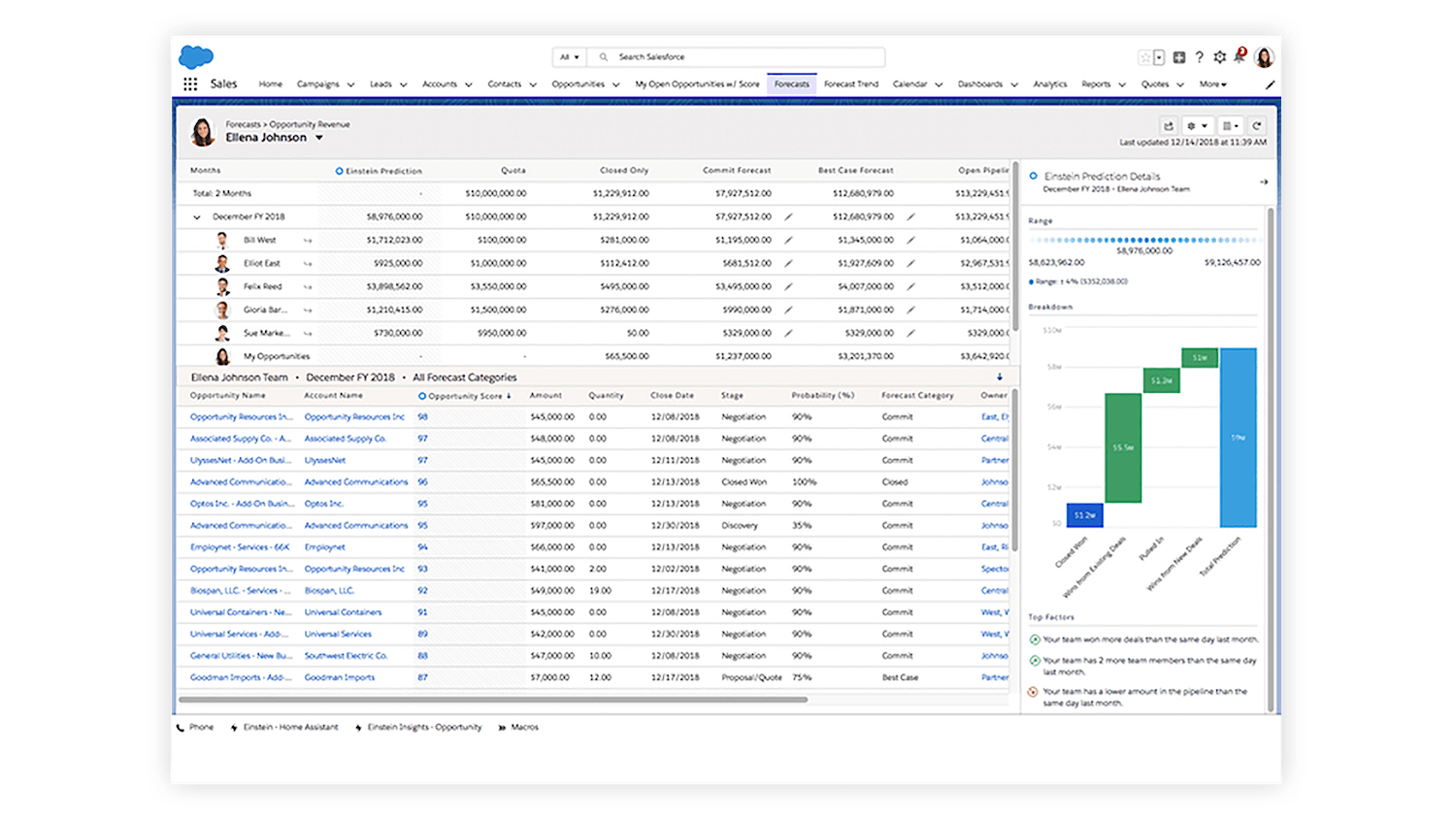Screen dimensions: 1456x819
Task: Click the share forecast icon
Action: point(1169,126)
